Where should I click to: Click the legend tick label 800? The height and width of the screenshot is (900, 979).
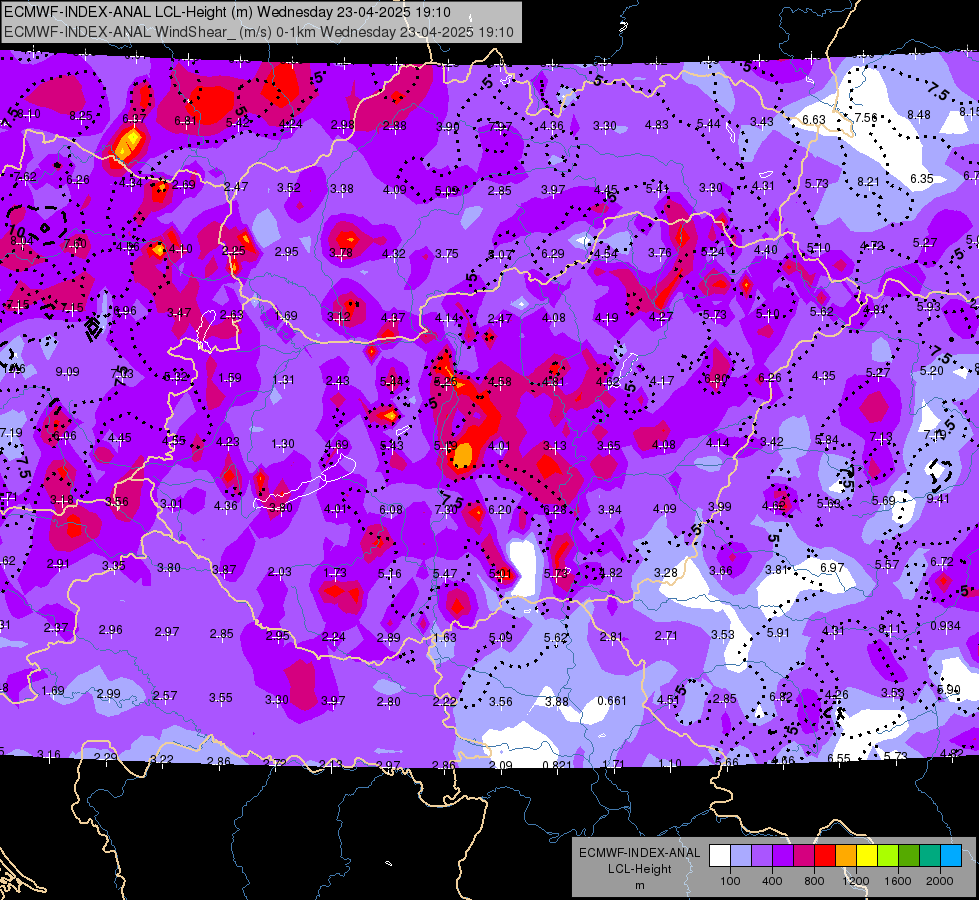click(x=814, y=881)
